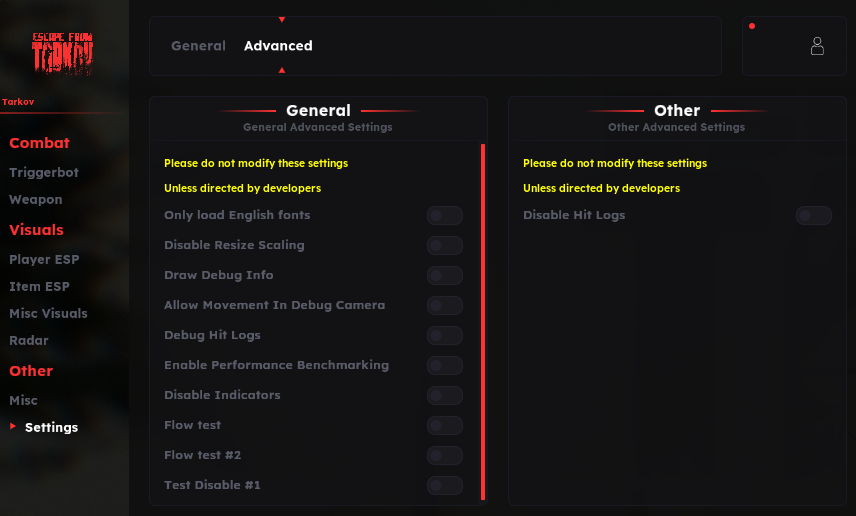Turn on Draw Debug Info
The width and height of the screenshot is (856, 516).
pos(445,275)
